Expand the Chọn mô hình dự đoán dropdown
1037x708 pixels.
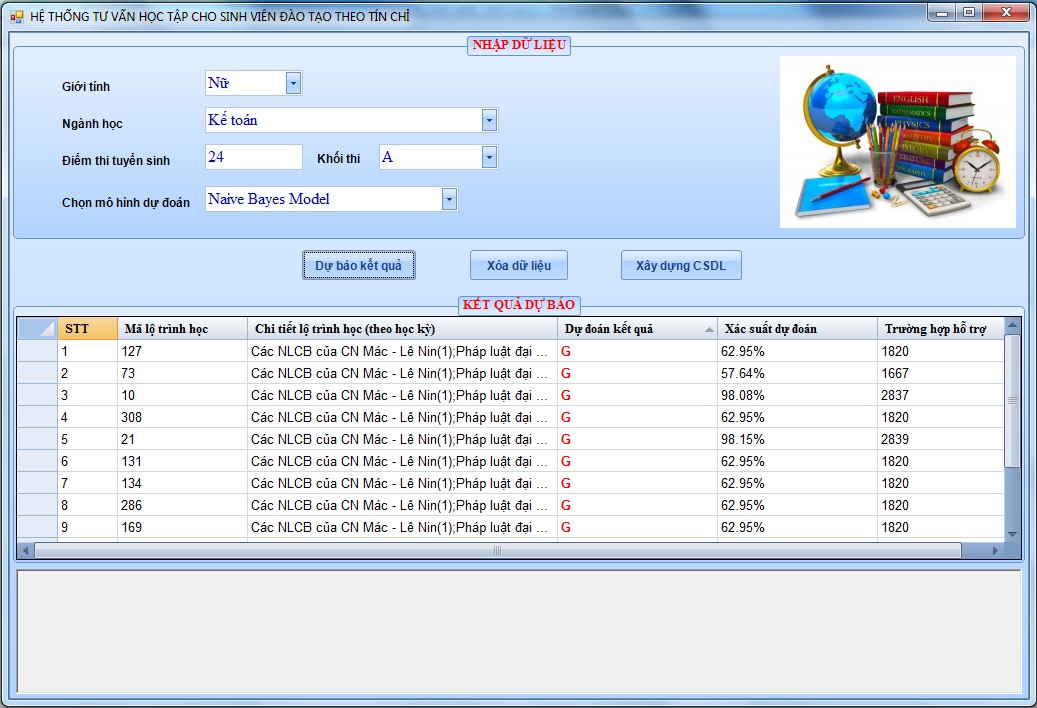[449, 200]
